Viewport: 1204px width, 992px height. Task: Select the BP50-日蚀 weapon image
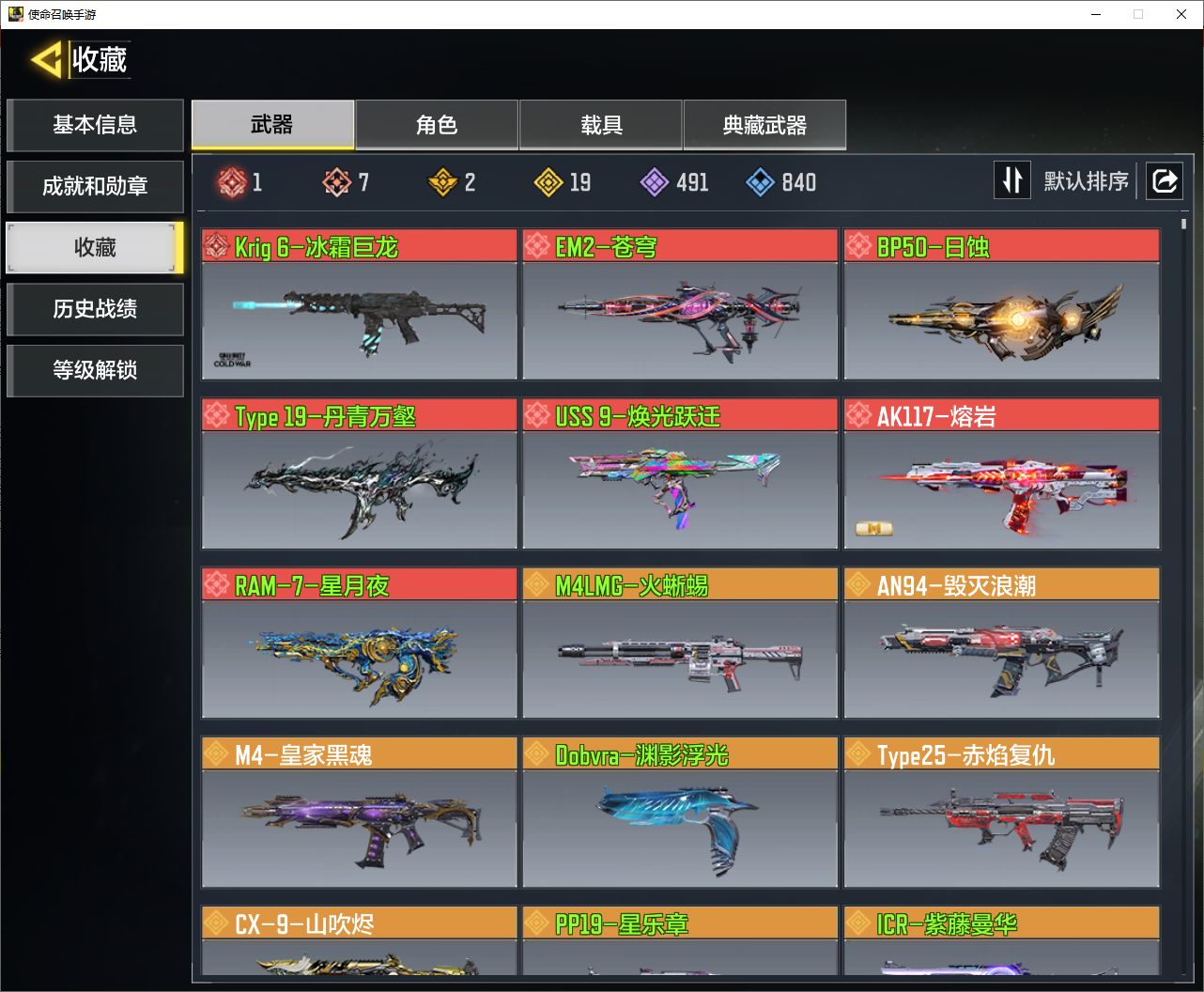(x=1002, y=321)
